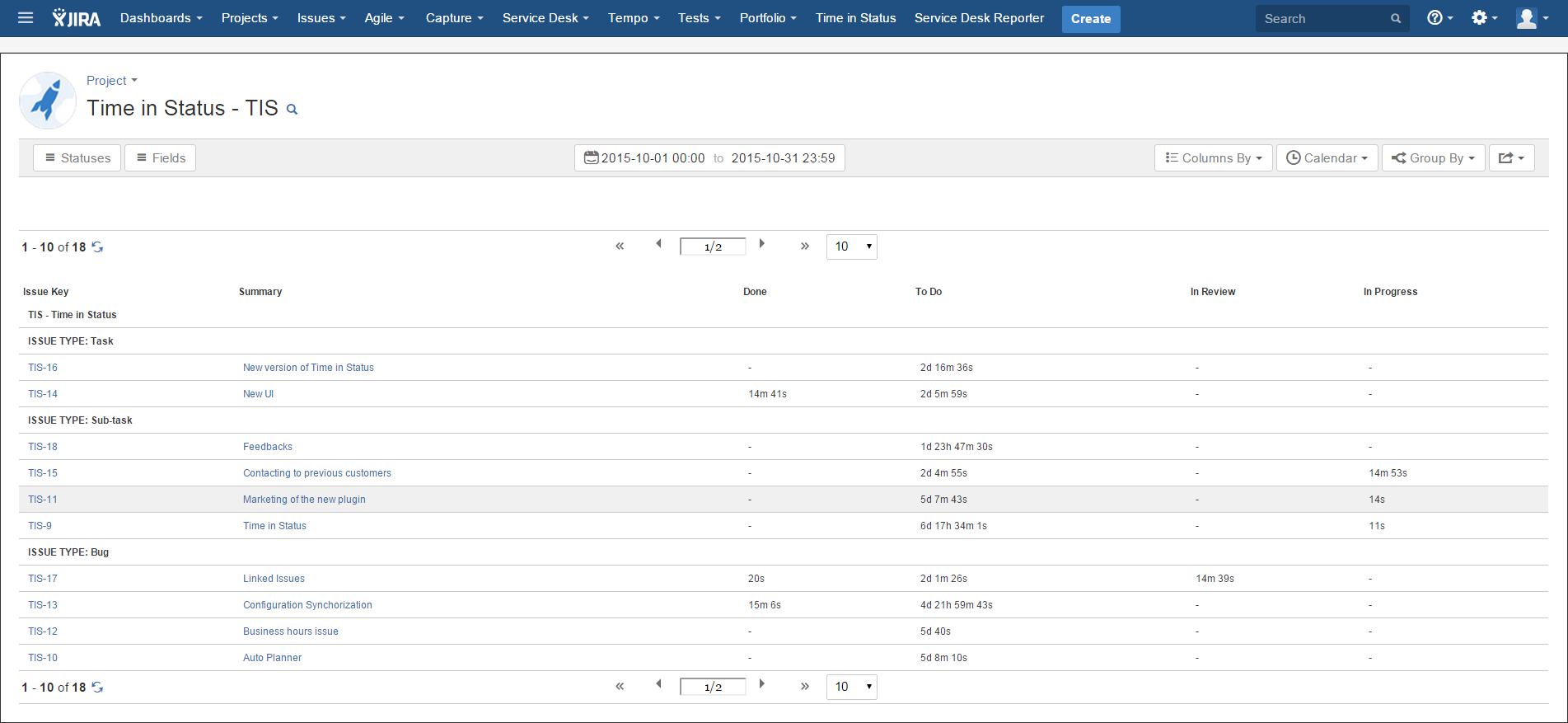
Task: Click the JIRA logo
Action: (77, 18)
